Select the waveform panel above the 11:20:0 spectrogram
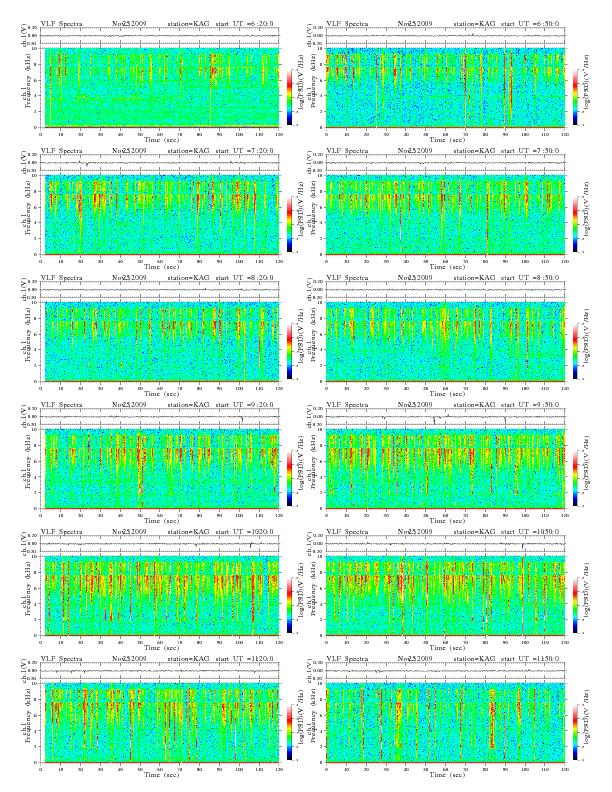Screen dimensions: 612x792 click(160, 671)
